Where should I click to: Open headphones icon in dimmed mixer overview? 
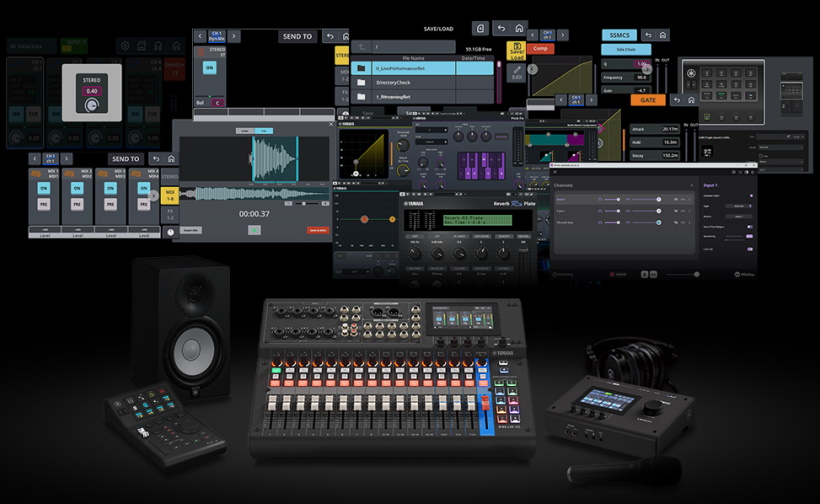coord(158,46)
